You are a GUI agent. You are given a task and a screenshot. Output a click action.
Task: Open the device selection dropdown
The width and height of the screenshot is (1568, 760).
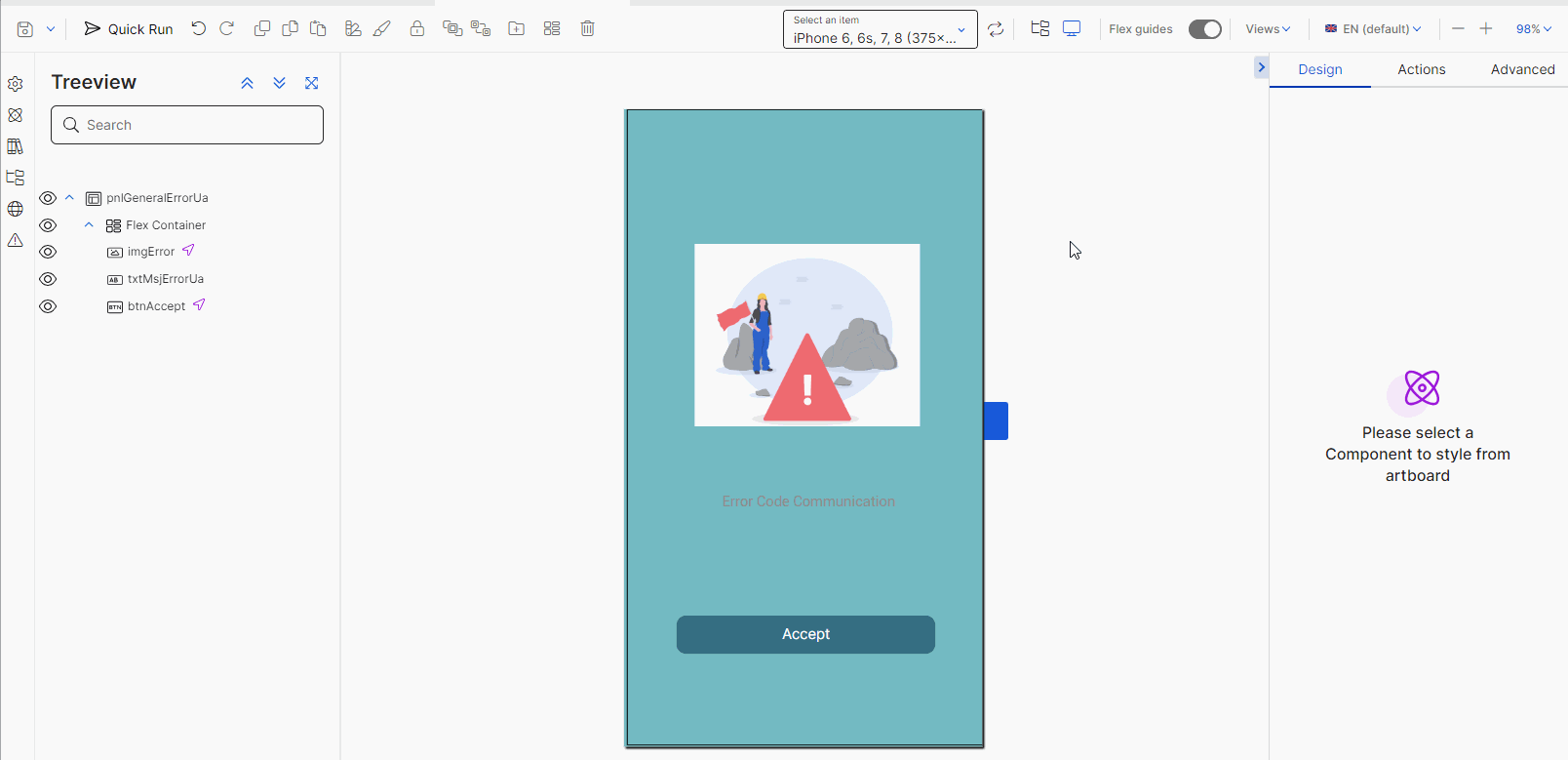click(880, 29)
